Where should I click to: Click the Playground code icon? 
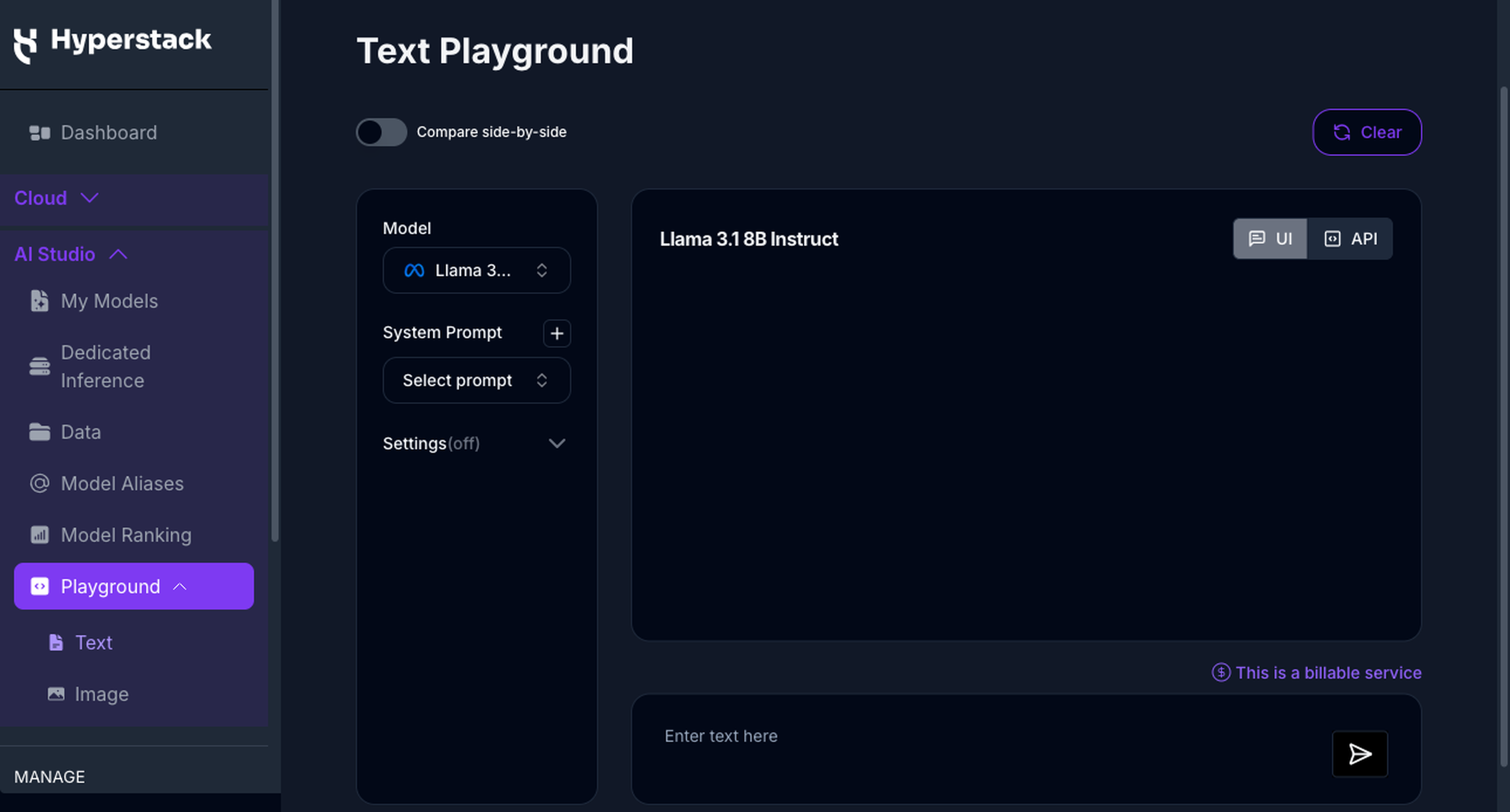click(x=40, y=586)
